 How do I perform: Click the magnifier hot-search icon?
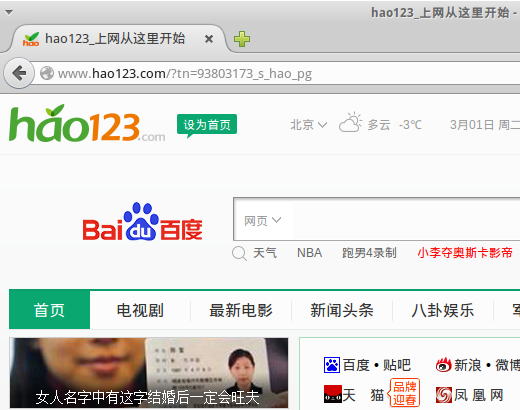click(x=239, y=253)
